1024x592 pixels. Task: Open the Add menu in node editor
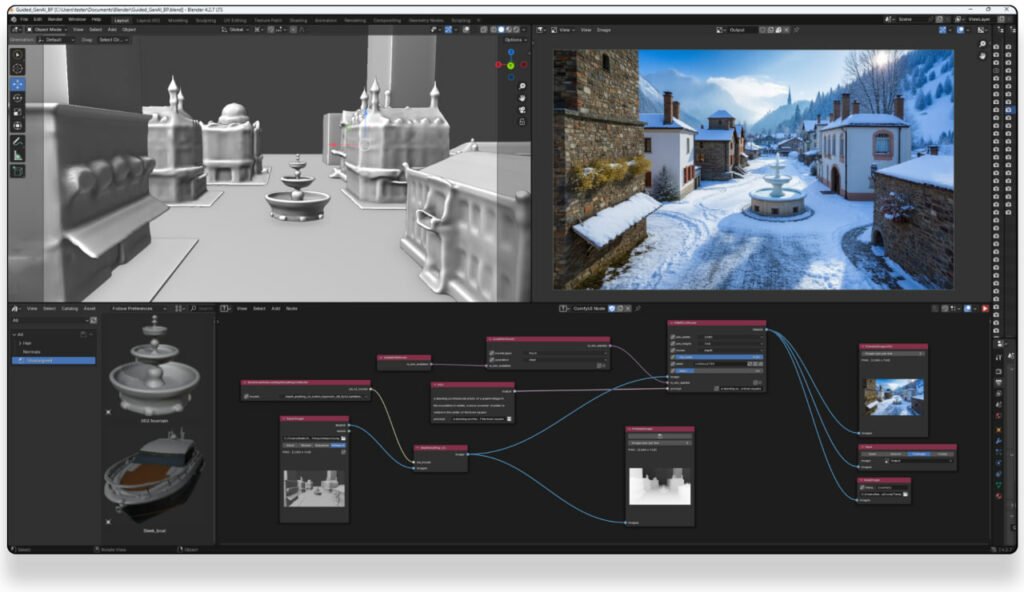tap(275, 308)
